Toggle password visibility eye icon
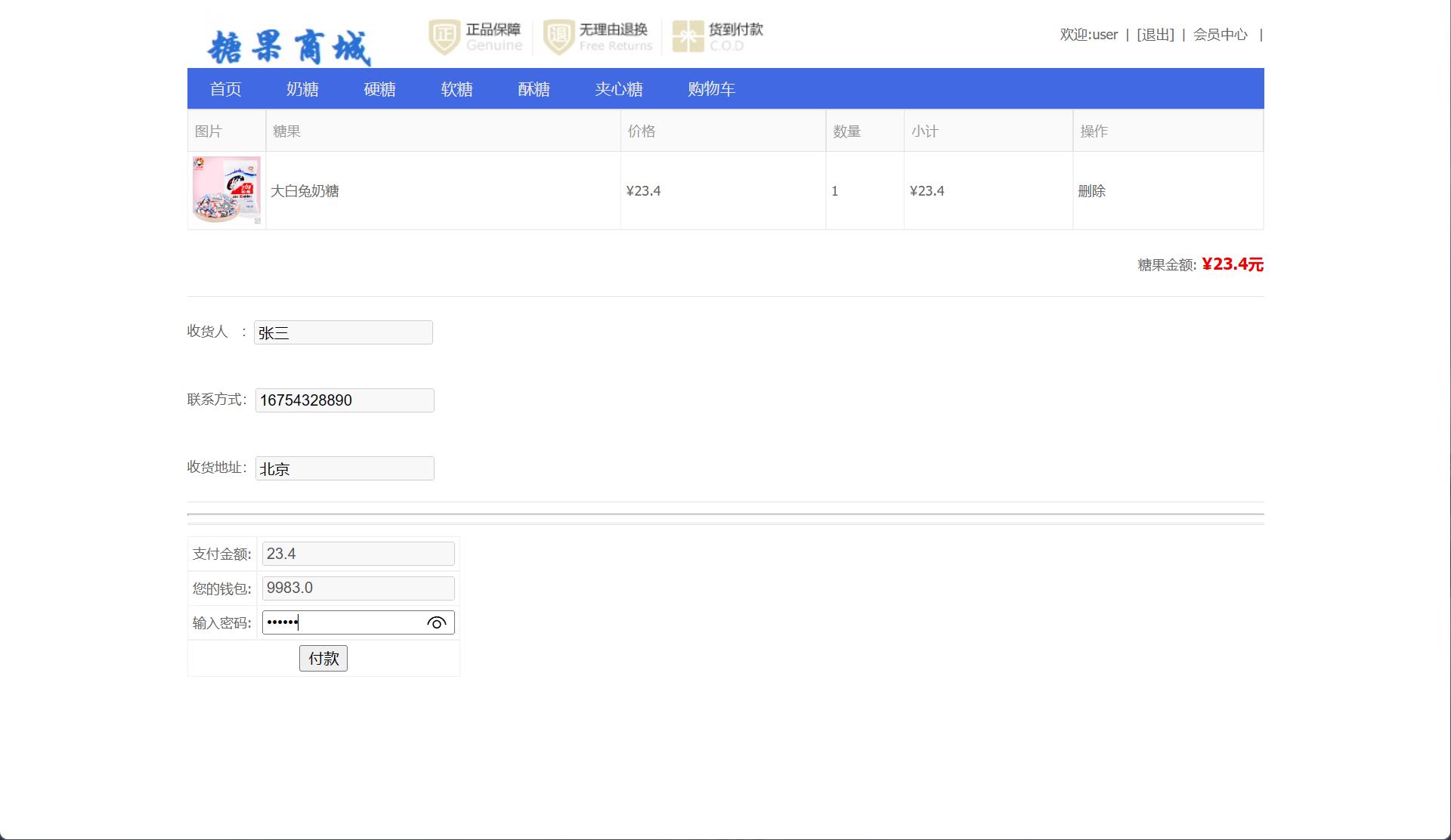Screen dimensions: 1451x840 point(436,623)
